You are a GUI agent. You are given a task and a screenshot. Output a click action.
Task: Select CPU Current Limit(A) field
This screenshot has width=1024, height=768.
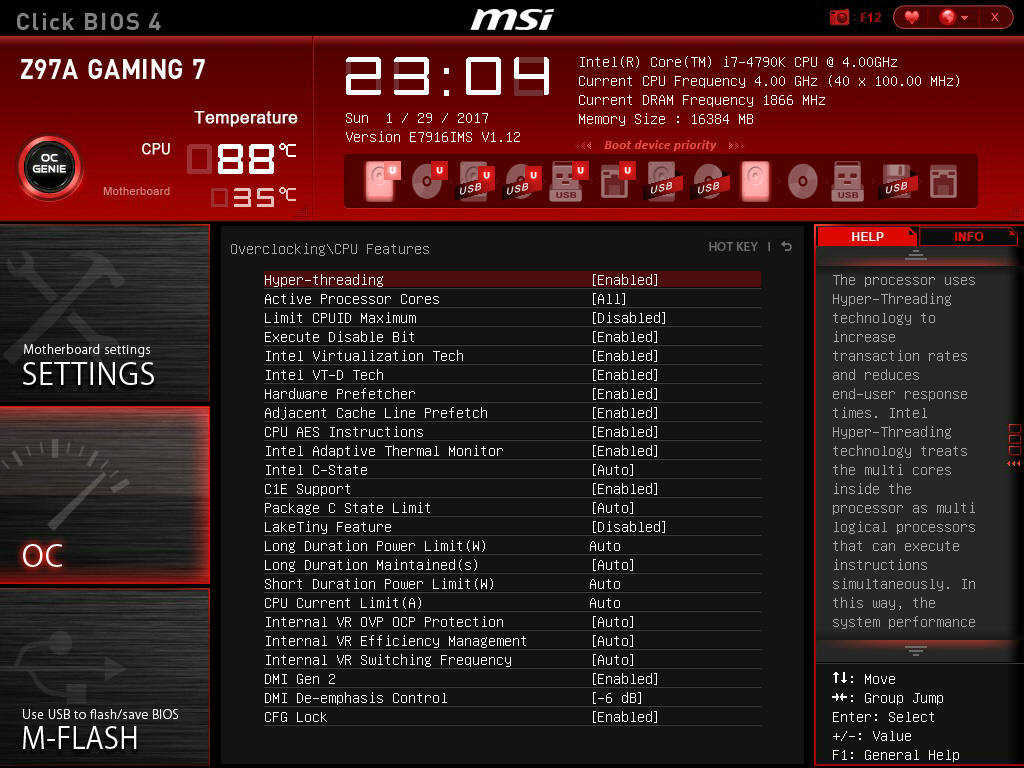(x=512, y=603)
